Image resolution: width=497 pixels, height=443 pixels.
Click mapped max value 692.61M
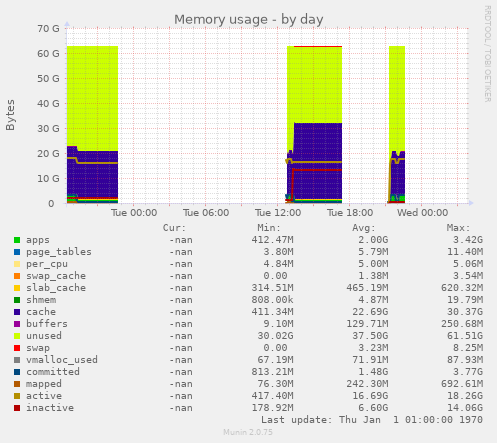pos(462,384)
